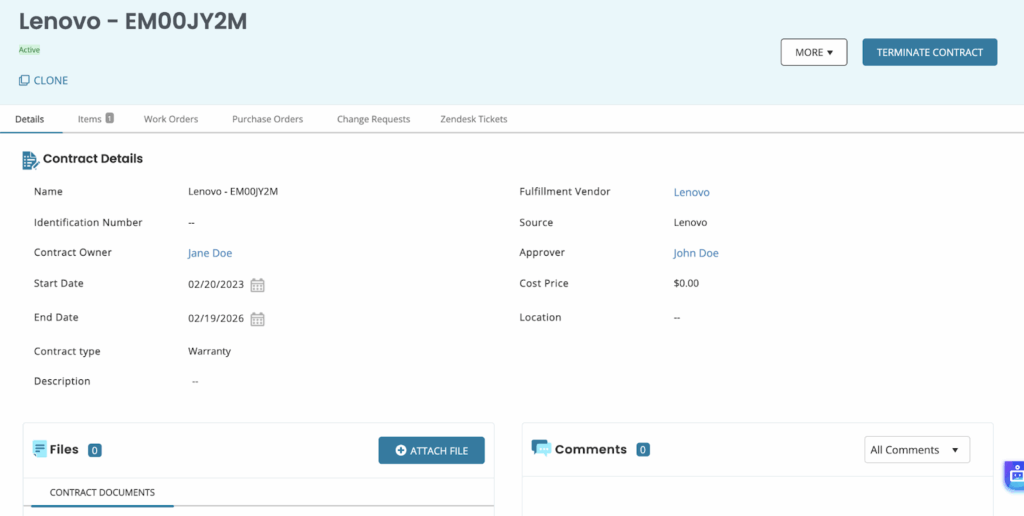Viewport: 1024px width, 516px height.
Task: Click the Identification Number label
Action: 88,223
